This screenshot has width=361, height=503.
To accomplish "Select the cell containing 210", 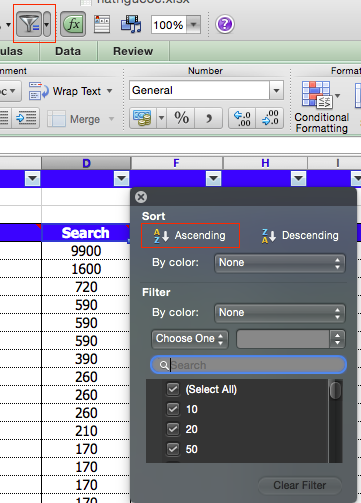I will (86, 431).
